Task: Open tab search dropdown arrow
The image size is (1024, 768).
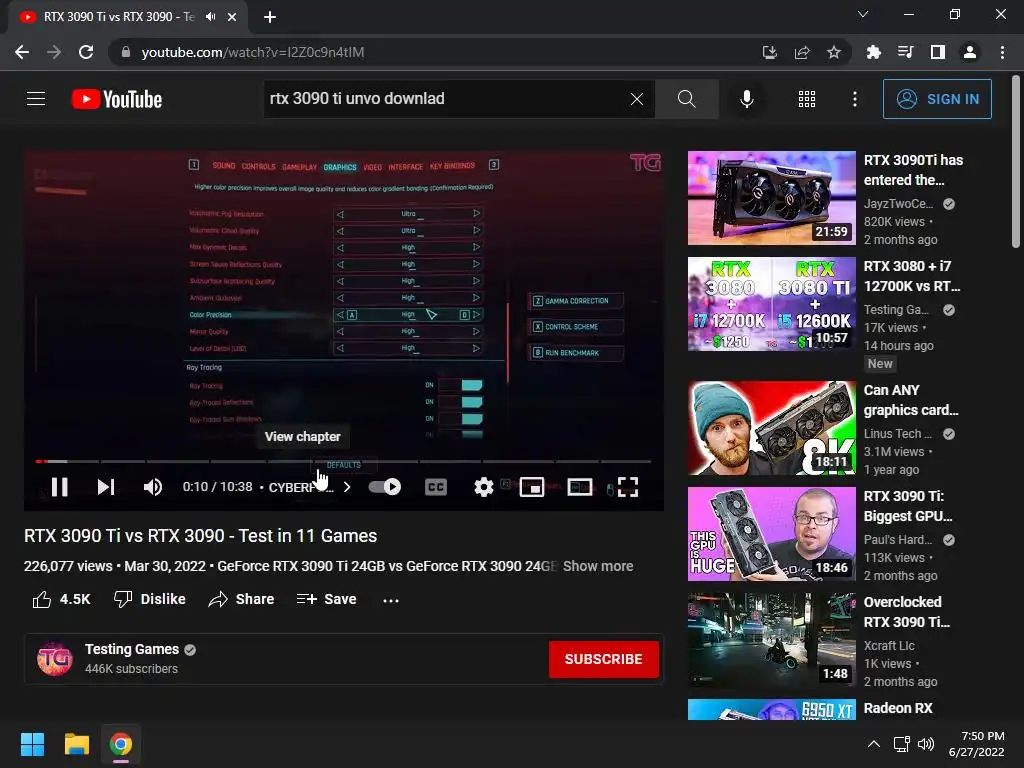Action: (x=863, y=14)
